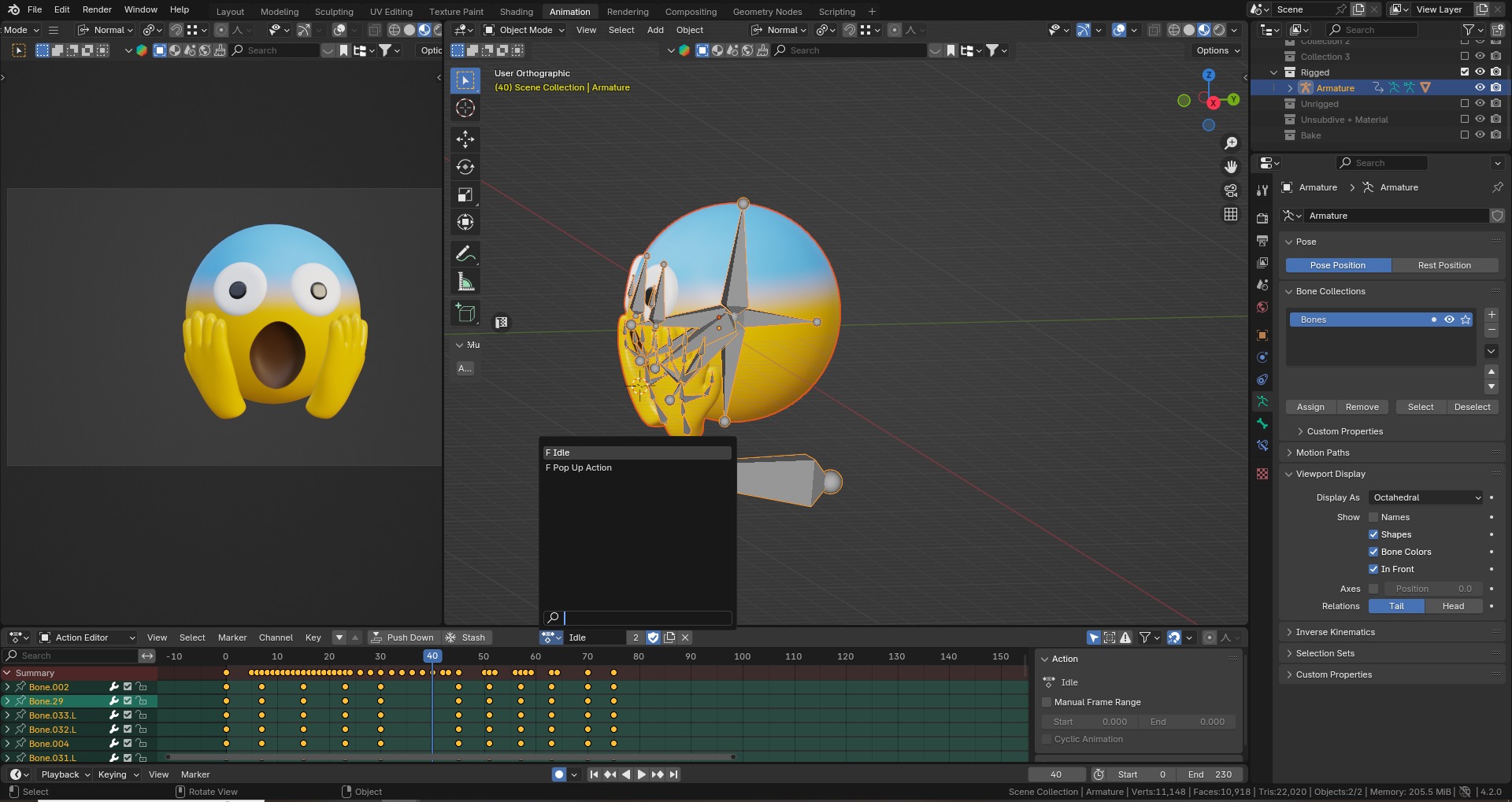
Task: Add a new bone collection with plus
Action: coord(1492,315)
